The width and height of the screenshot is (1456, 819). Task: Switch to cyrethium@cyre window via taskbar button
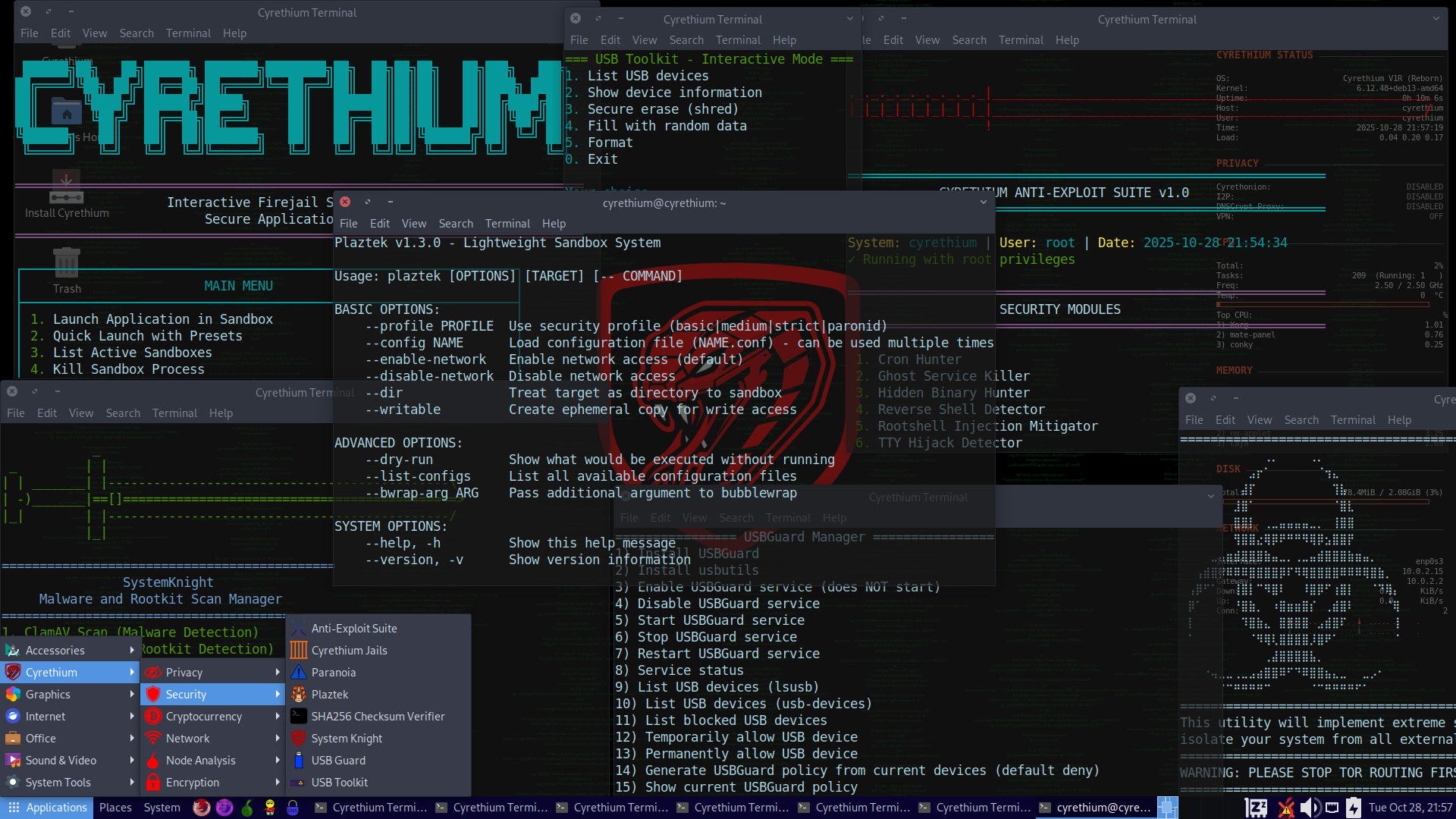coord(1096,808)
